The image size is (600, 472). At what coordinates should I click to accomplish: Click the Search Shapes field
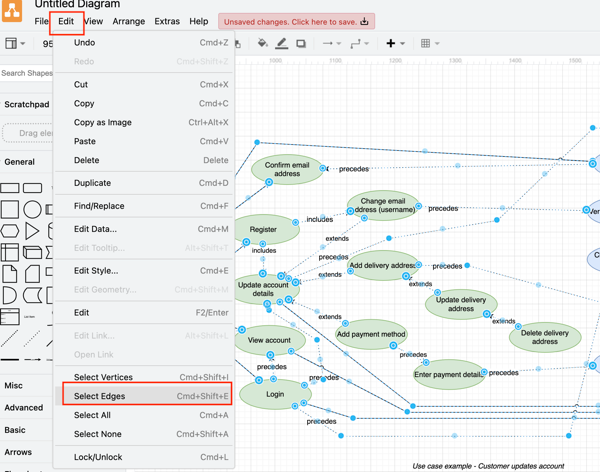(x=26, y=73)
